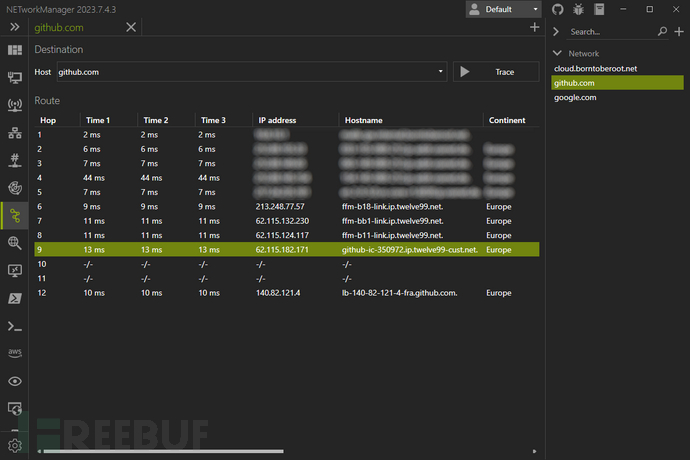Viewport: 690px width, 460px height.
Task: Click the bug report icon
Action: pyautogui.click(x=578, y=9)
